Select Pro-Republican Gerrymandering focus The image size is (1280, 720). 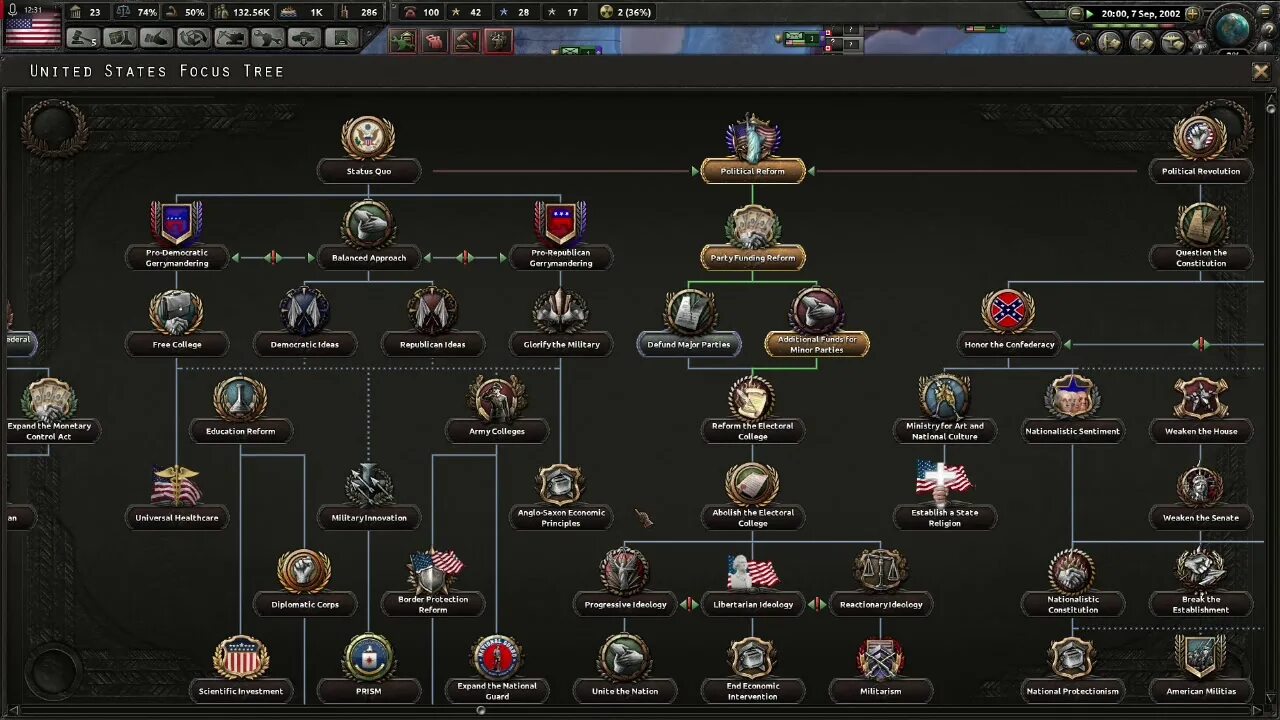pyautogui.click(x=561, y=257)
